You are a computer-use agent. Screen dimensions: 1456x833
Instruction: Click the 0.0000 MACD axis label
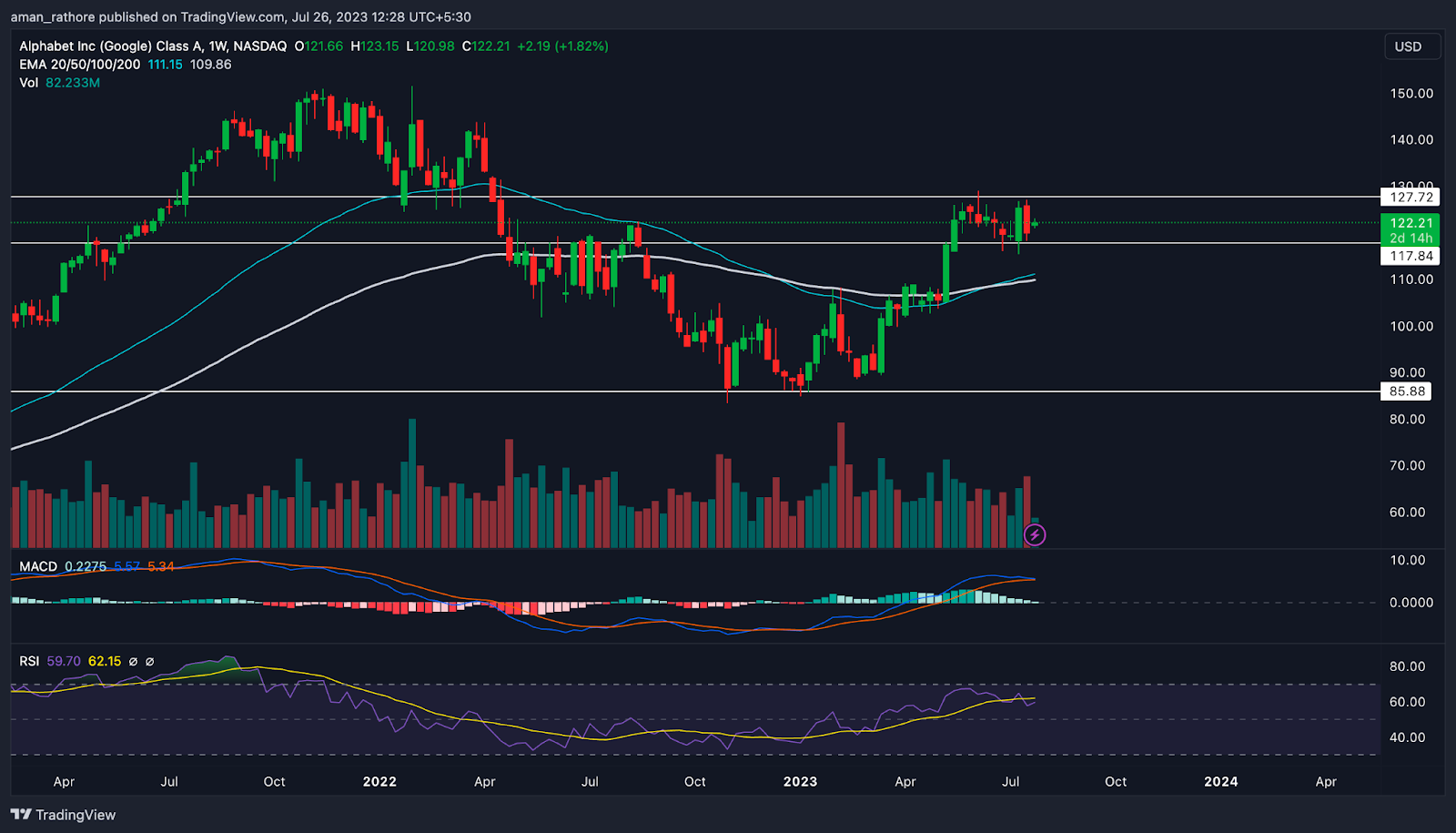[1411, 602]
